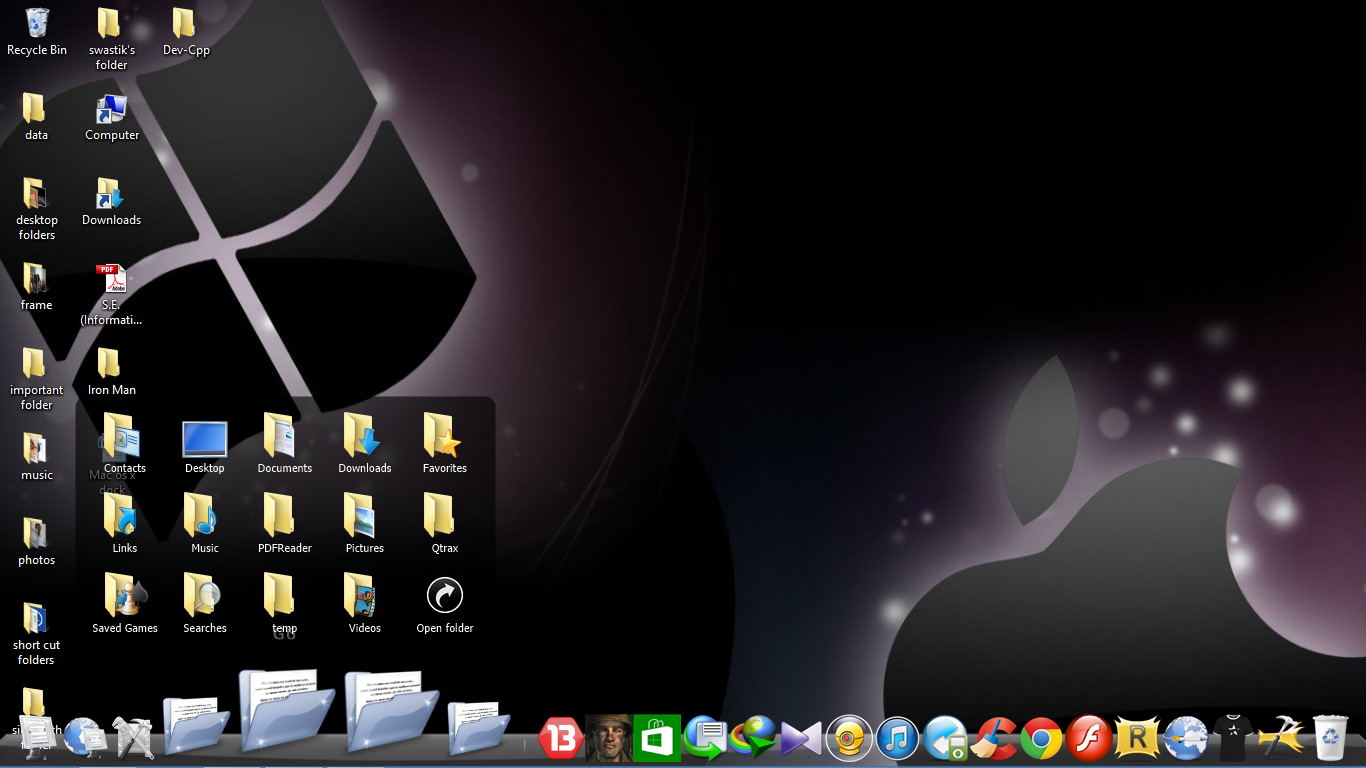
Task: Open the Iron Man folder
Action: [x=110, y=365]
